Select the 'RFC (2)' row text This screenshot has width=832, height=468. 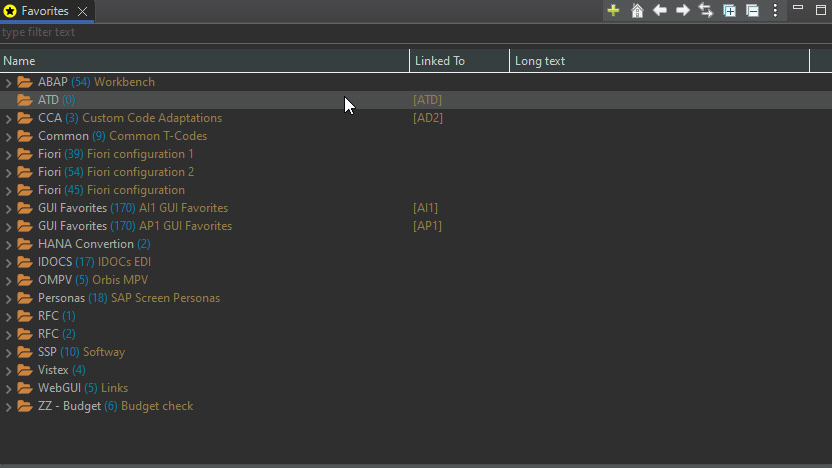click(x=57, y=334)
